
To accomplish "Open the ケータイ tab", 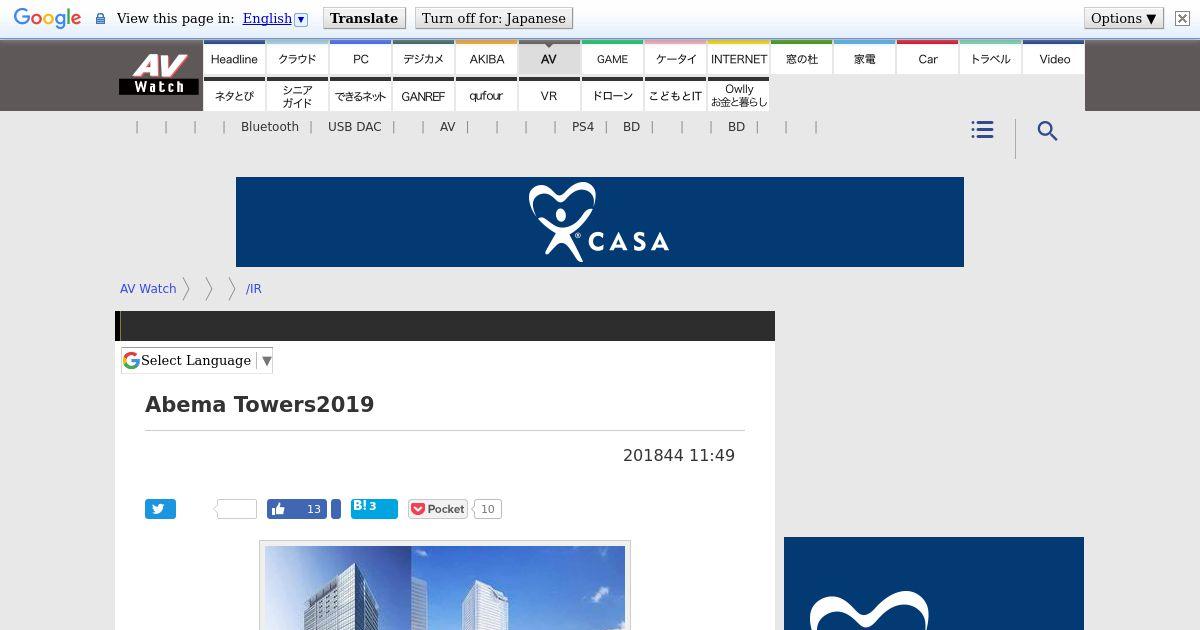I will [676, 58].
